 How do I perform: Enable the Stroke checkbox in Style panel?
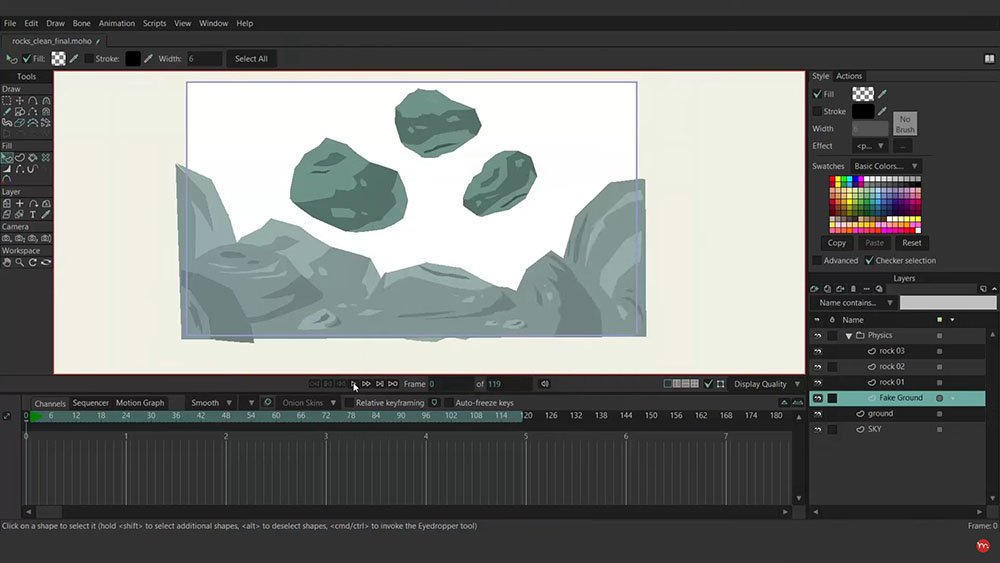tap(818, 112)
